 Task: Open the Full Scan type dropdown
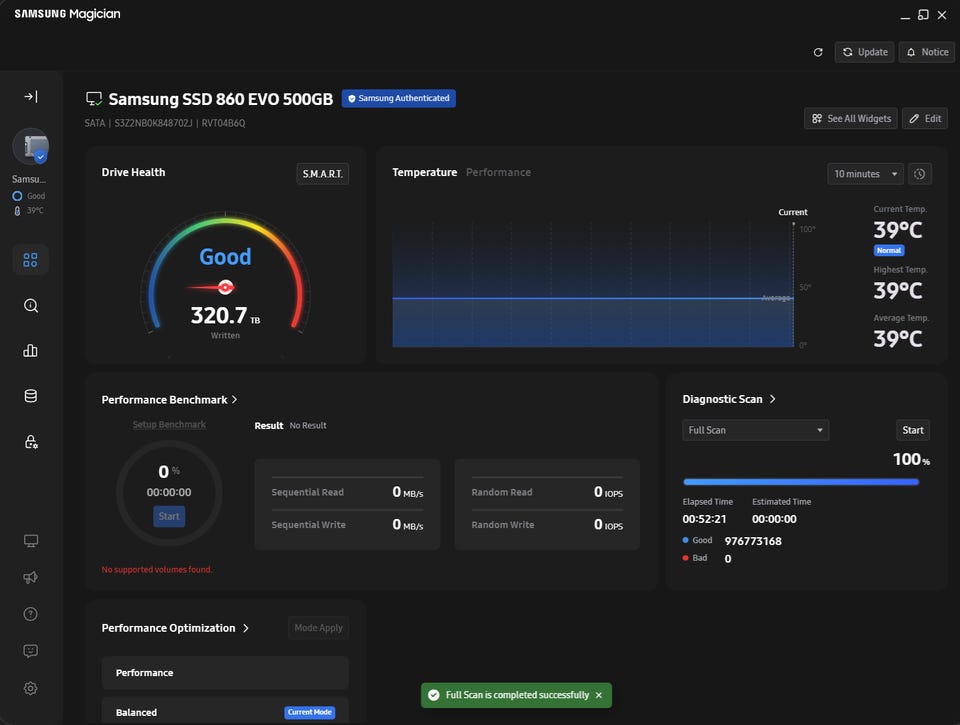click(756, 430)
